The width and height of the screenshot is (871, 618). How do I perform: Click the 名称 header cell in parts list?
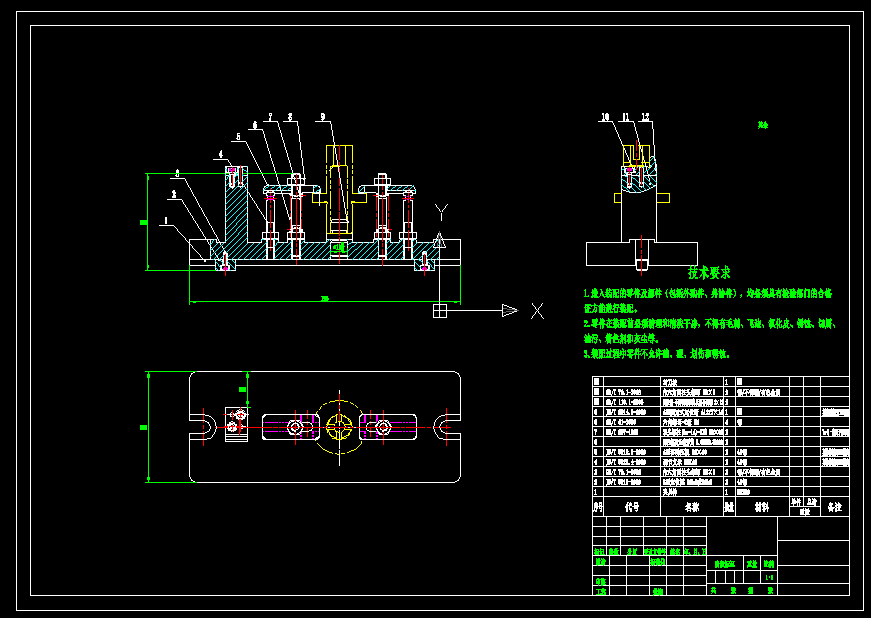click(692, 507)
